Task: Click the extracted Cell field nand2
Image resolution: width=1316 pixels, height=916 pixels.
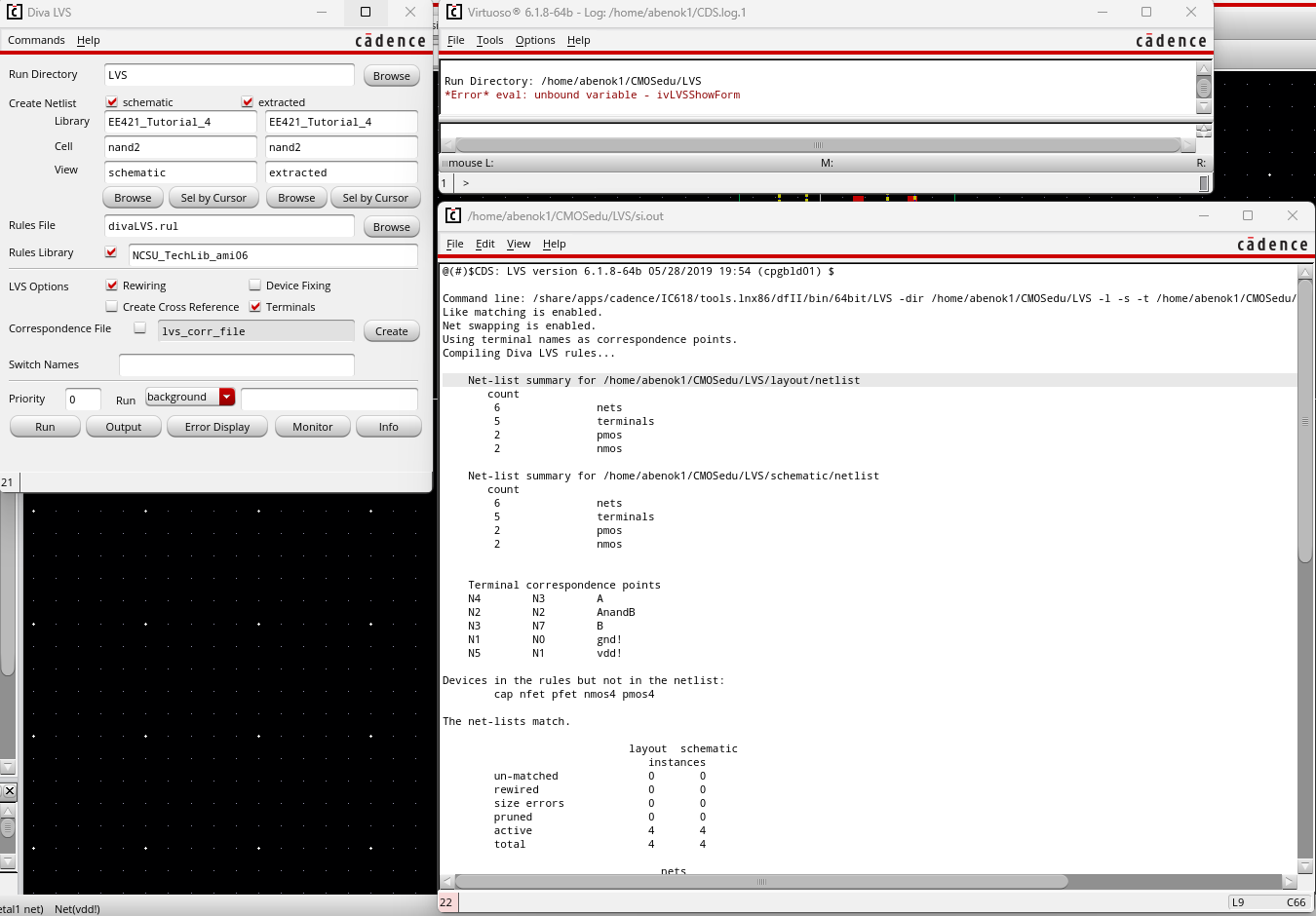Action: (x=341, y=147)
